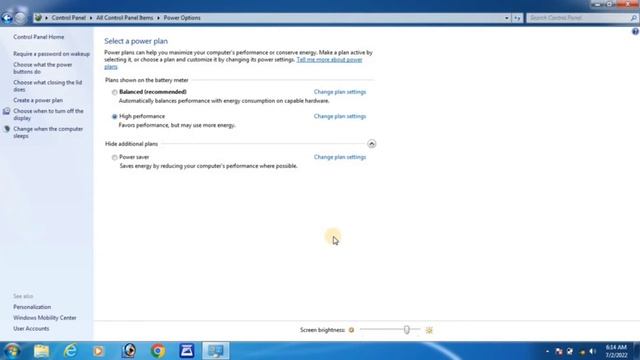
Task: Open the address bar history dropdown arrow
Action: [x=507, y=18]
